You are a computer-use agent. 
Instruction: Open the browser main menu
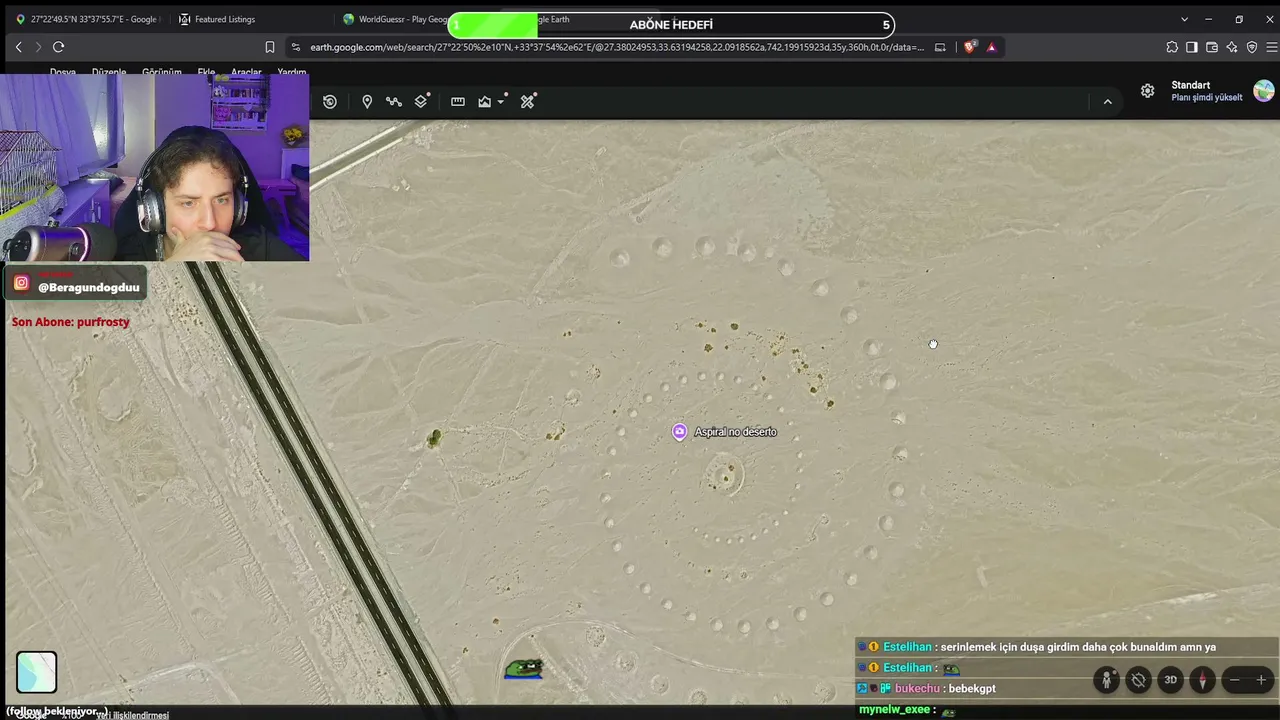pyautogui.click(x=1272, y=47)
